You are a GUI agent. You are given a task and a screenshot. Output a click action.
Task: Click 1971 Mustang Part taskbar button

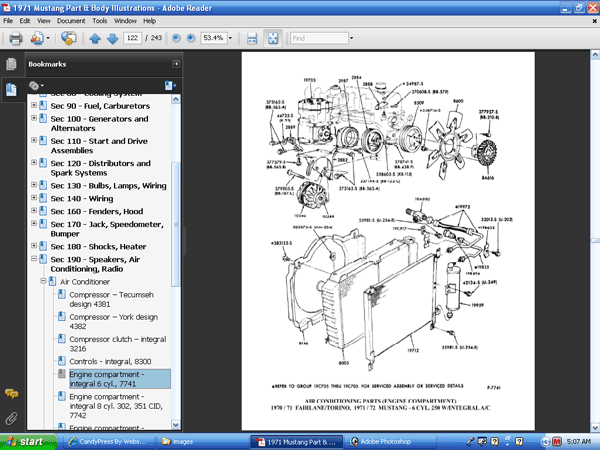pyautogui.click(x=297, y=442)
